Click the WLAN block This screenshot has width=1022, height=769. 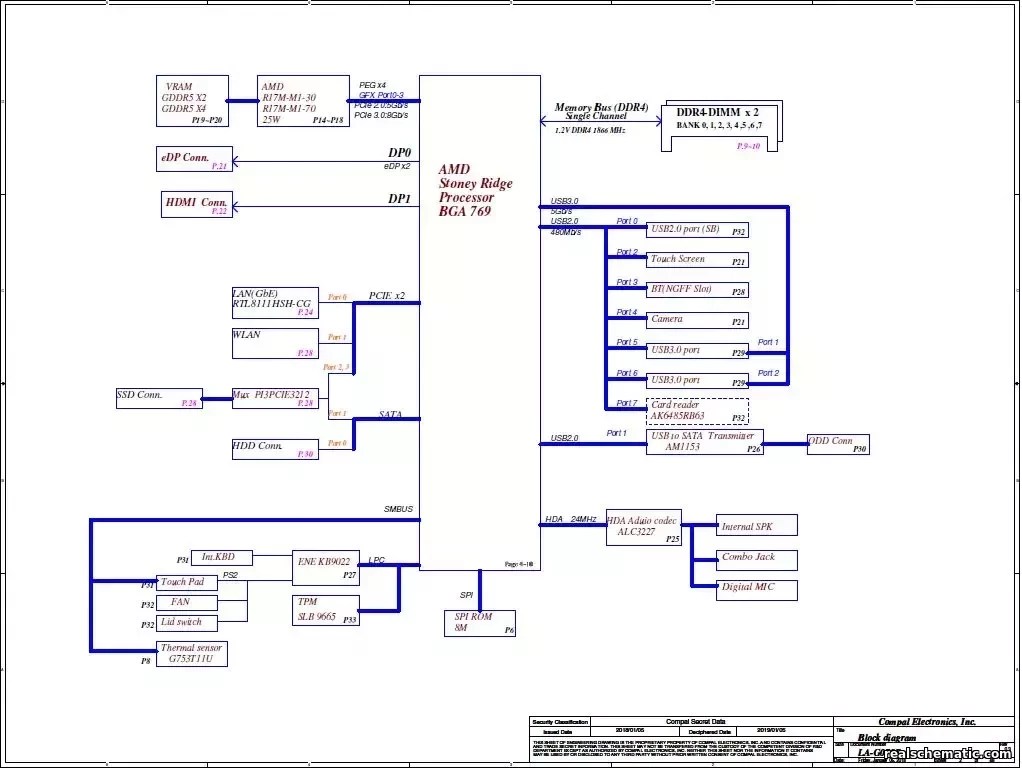point(274,341)
